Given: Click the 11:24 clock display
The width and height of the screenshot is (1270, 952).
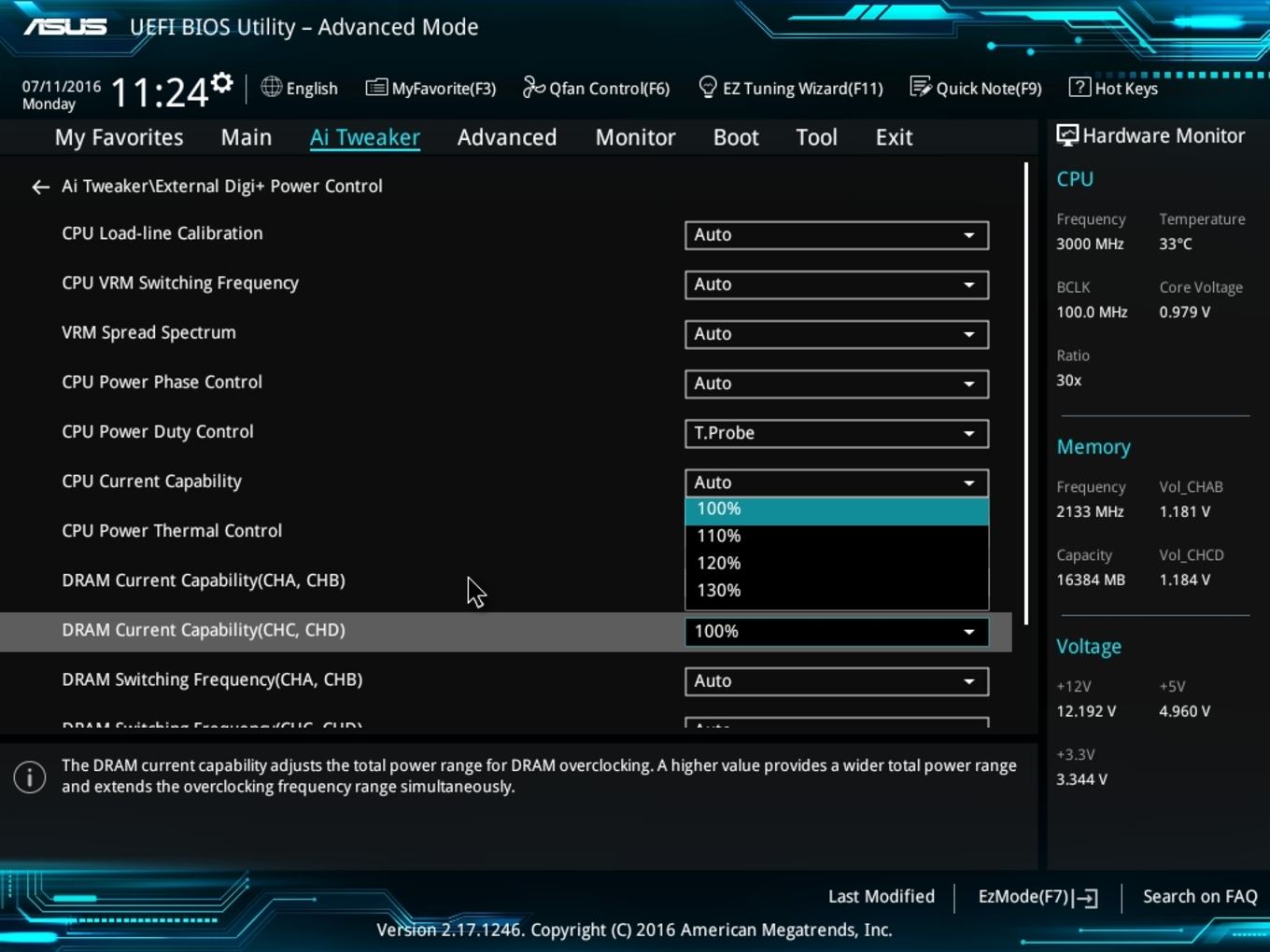Looking at the screenshot, I should 159,93.
